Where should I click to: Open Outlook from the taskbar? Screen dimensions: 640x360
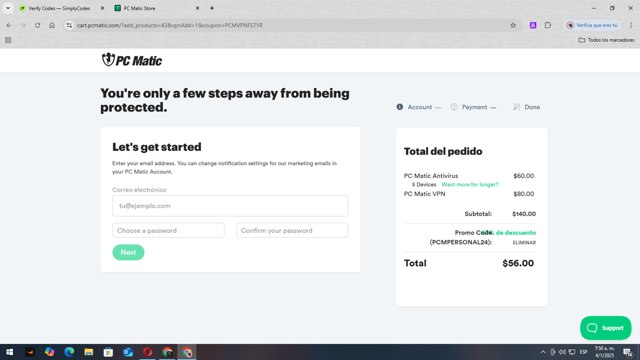(x=128, y=352)
